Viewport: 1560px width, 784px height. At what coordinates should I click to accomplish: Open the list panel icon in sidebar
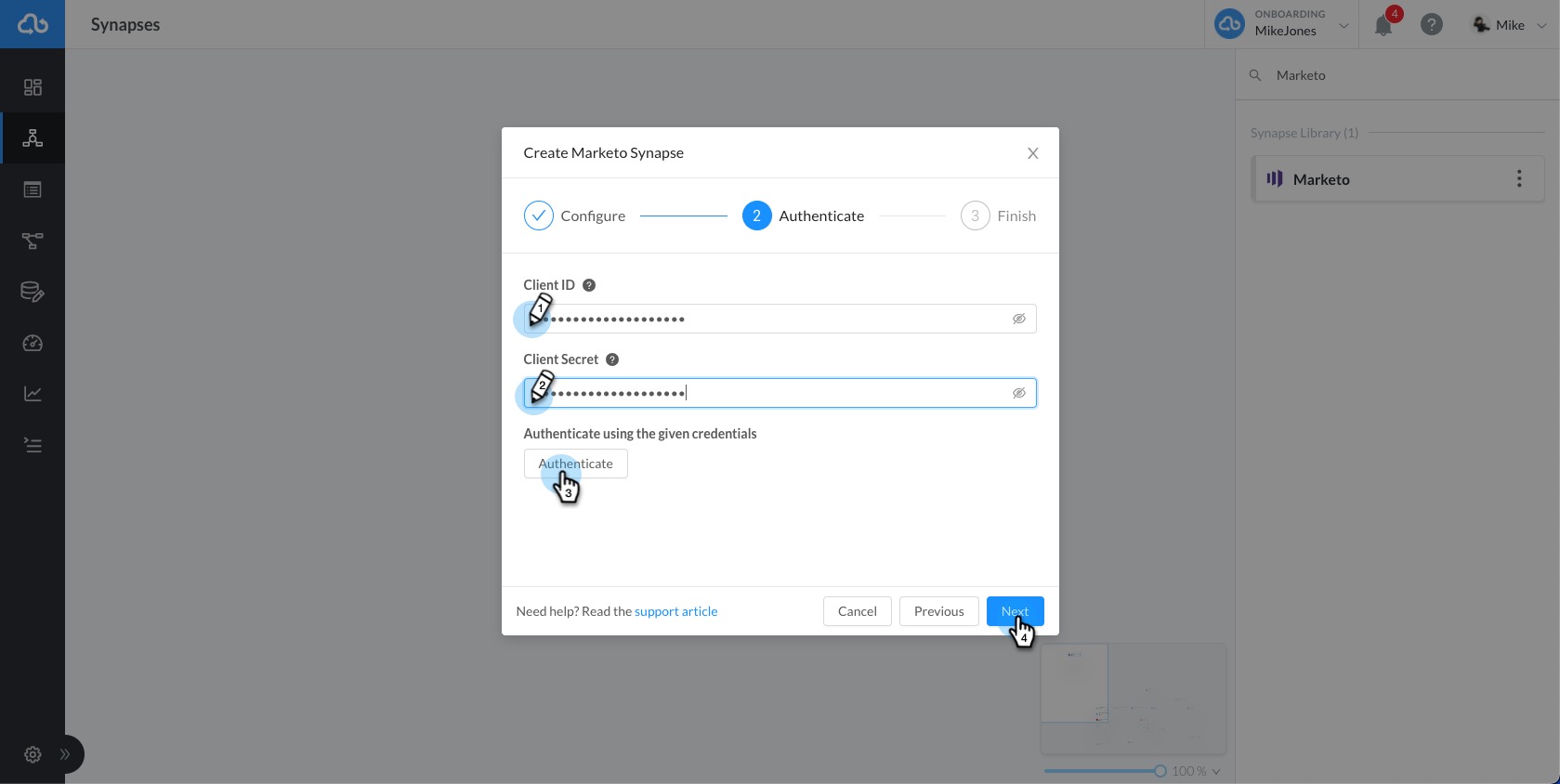pyautogui.click(x=33, y=189)
